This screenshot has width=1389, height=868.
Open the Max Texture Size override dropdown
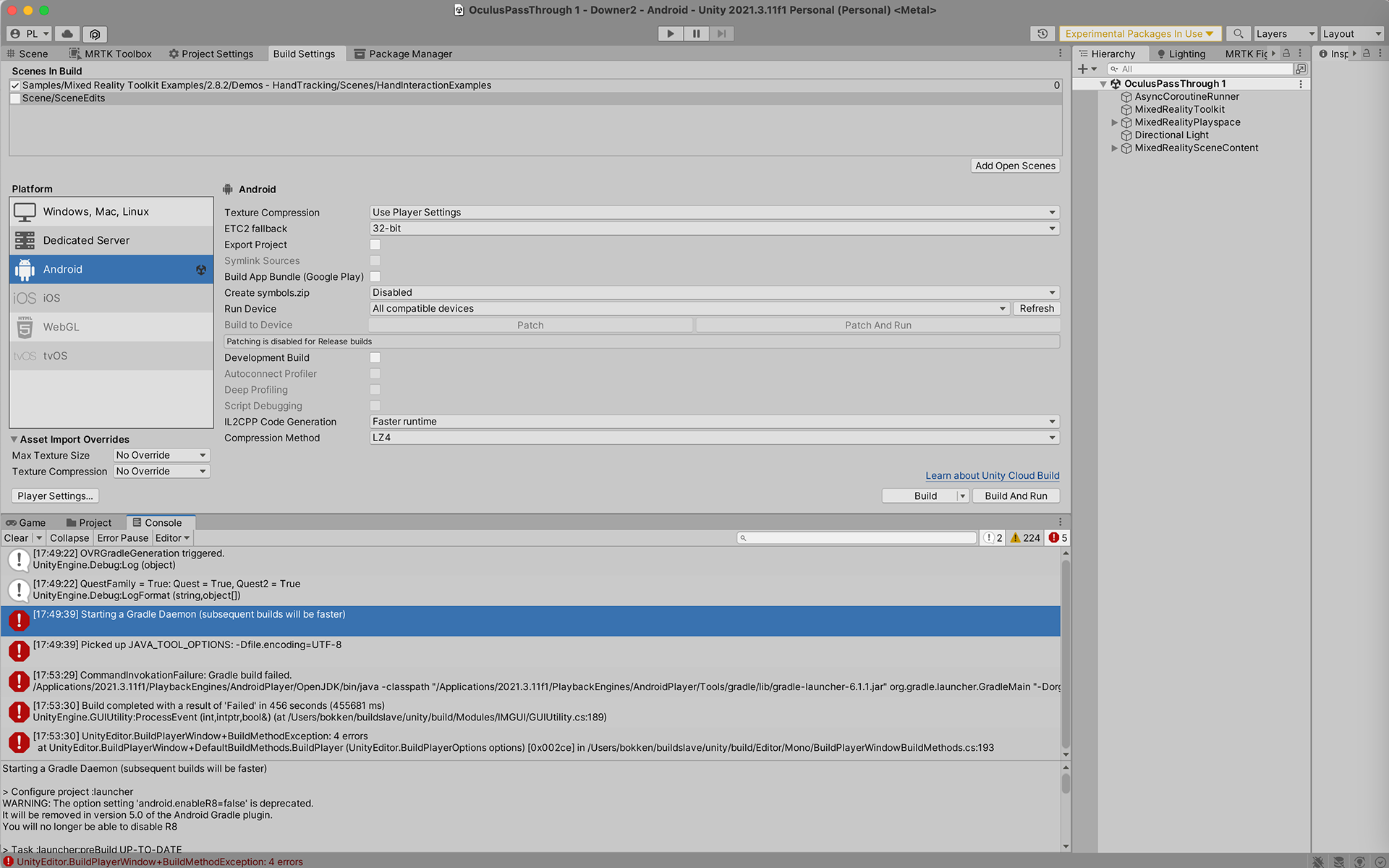(x=161, y=455)
